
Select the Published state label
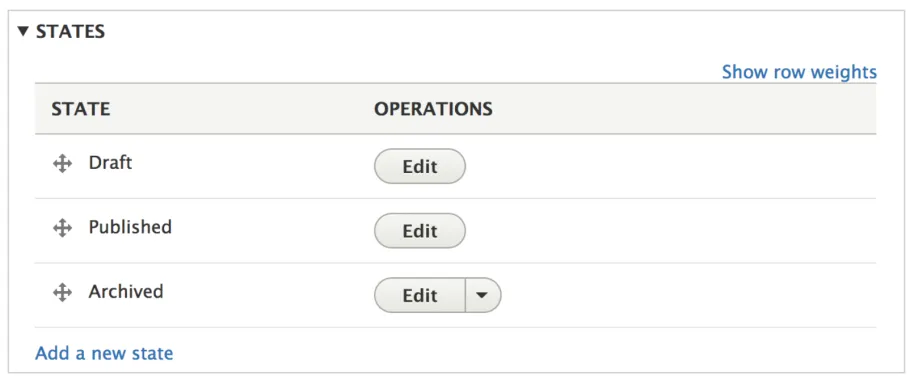pyautogui.click(x=130, y=227)
